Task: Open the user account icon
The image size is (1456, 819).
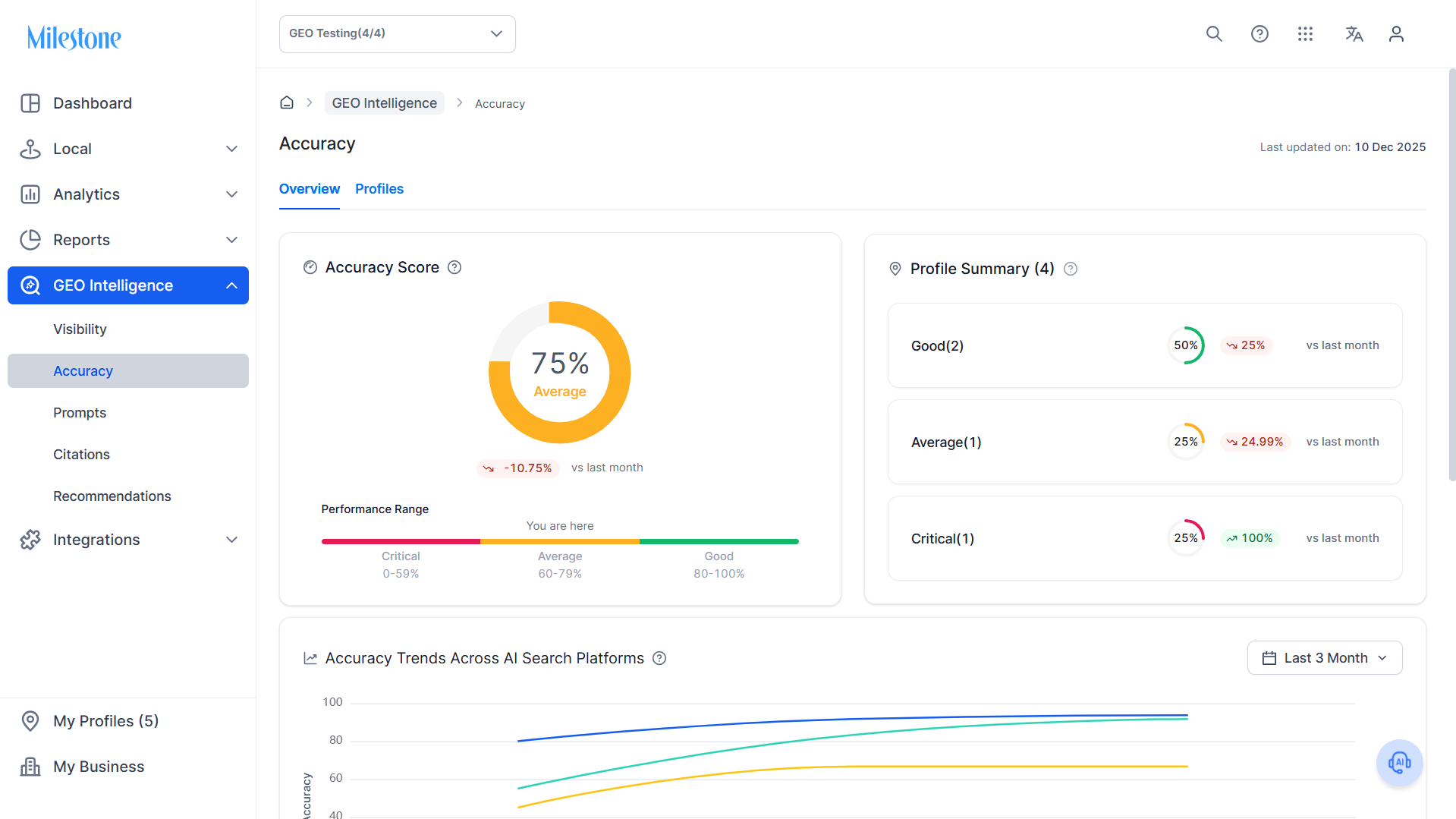Action: pos(1396,34)
